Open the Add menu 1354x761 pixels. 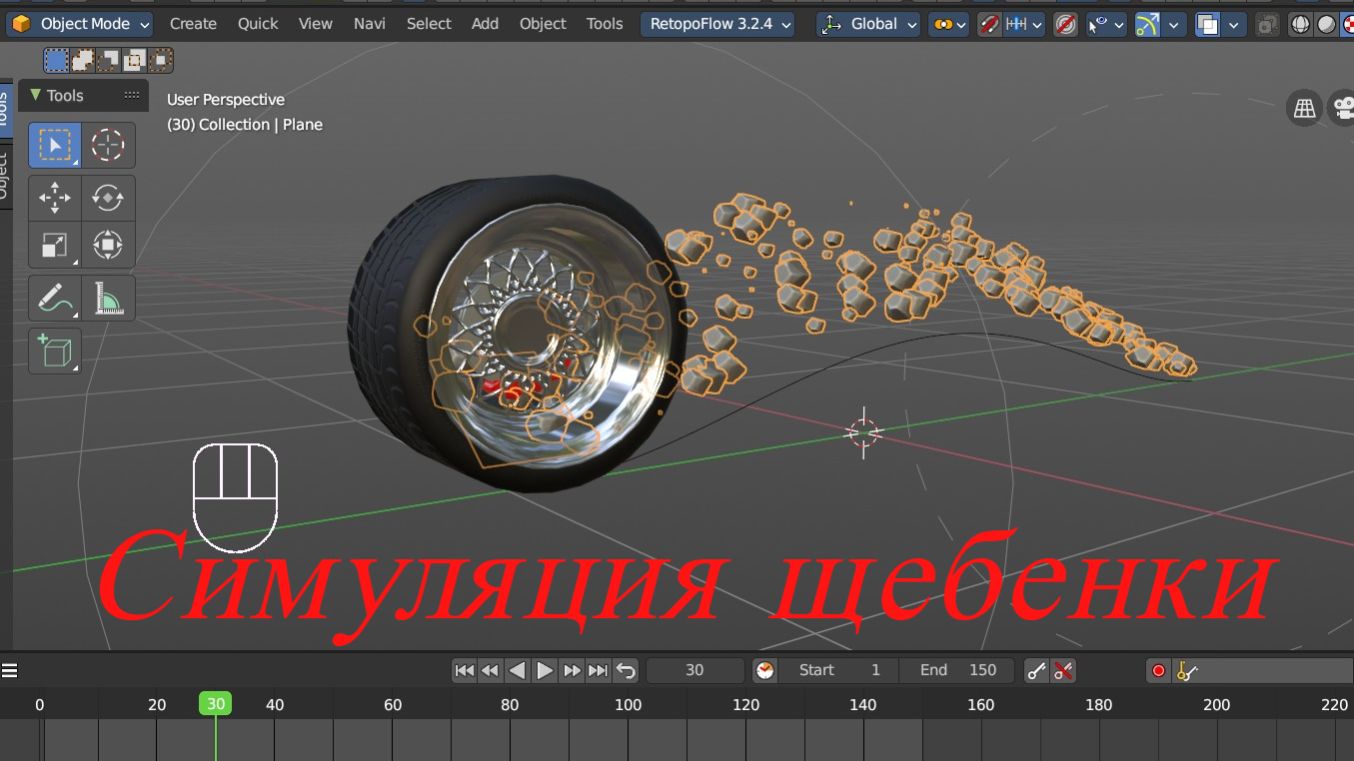[x=485, y=24]
